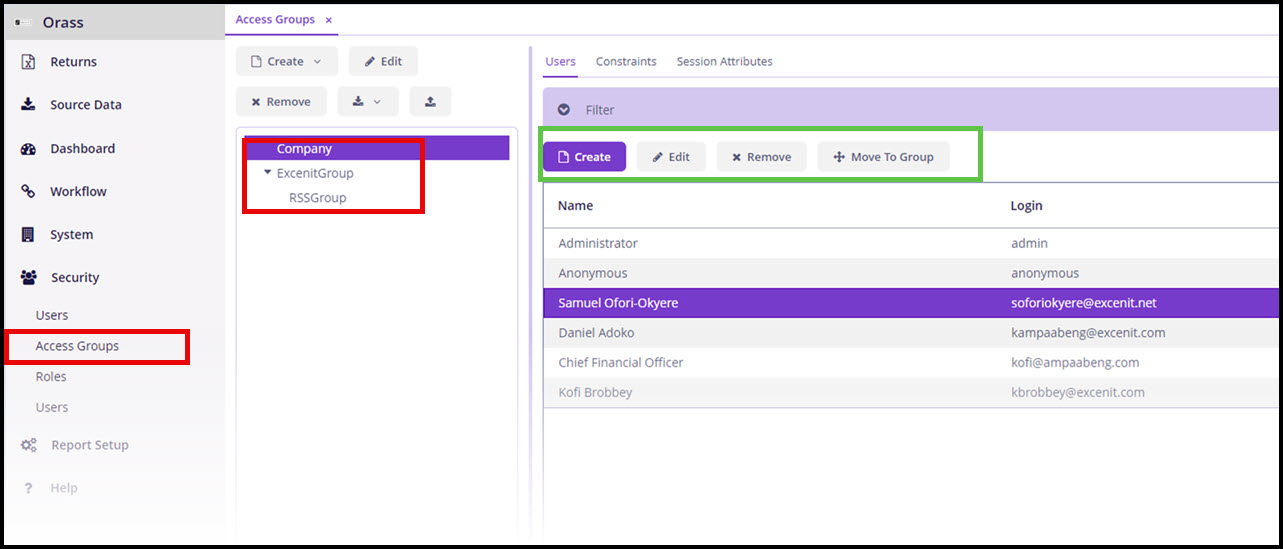Click the Help question mark icon
Image resolution: width=1283 pixels, height=549 pixels.
coord(28,488)
